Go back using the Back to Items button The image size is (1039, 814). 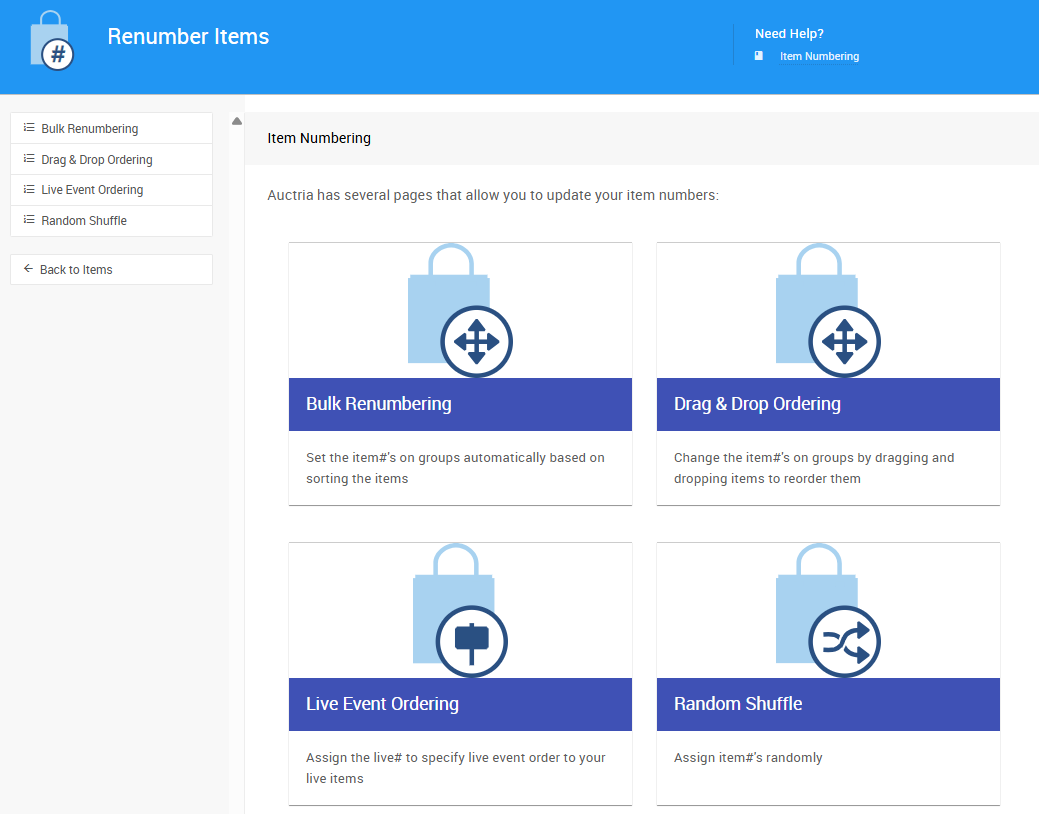click(x=76, y=270)
